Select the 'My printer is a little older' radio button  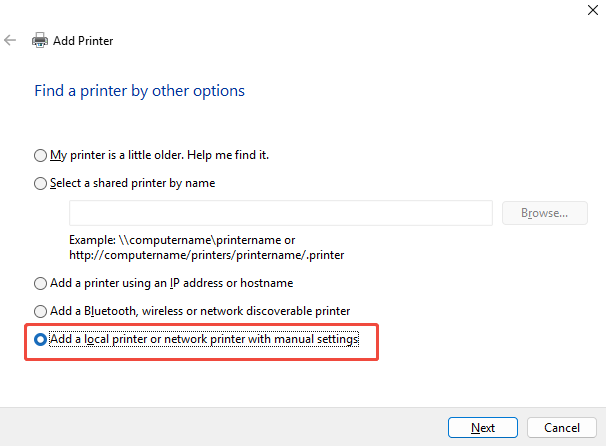tap(40, 155)
